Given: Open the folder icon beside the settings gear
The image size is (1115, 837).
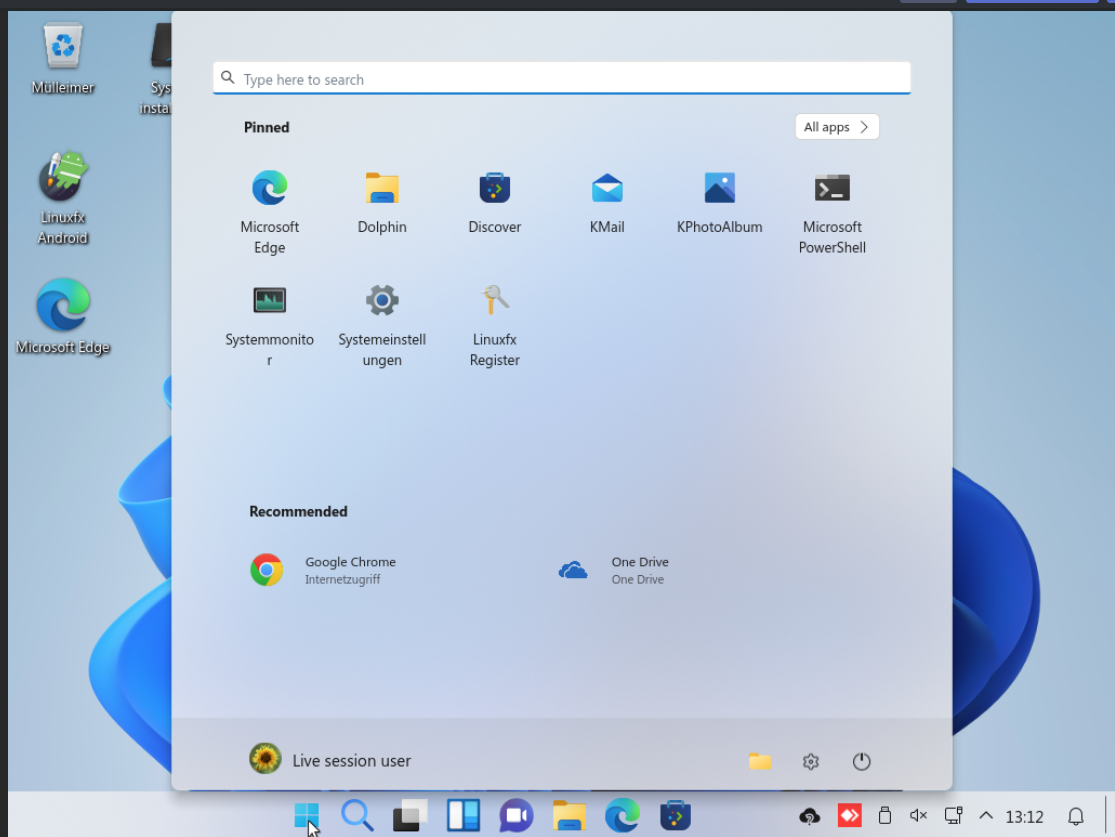Looking at the screenshot, I should (x=759, y=762).
